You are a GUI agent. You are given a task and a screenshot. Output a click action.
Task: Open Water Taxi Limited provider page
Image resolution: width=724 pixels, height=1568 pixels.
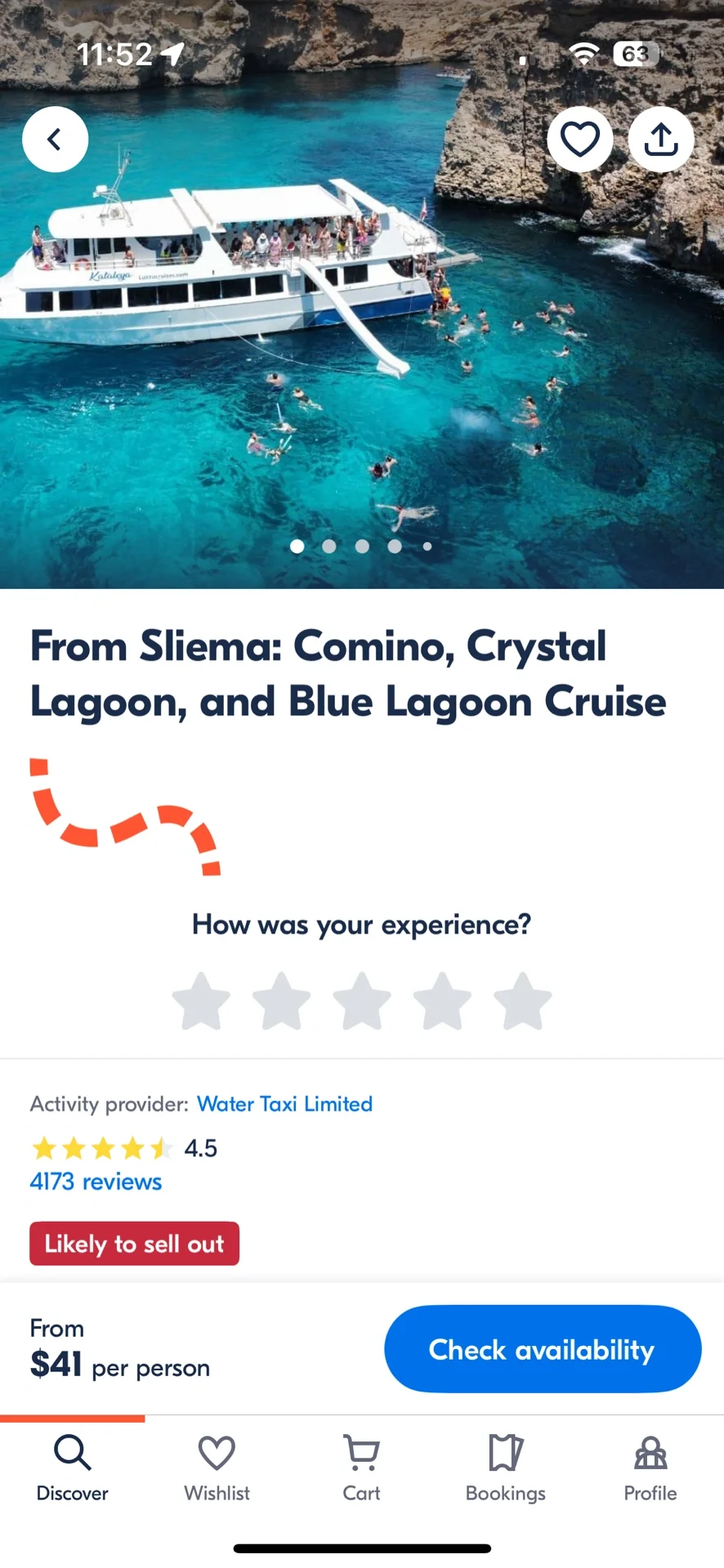pos(284,1104)
